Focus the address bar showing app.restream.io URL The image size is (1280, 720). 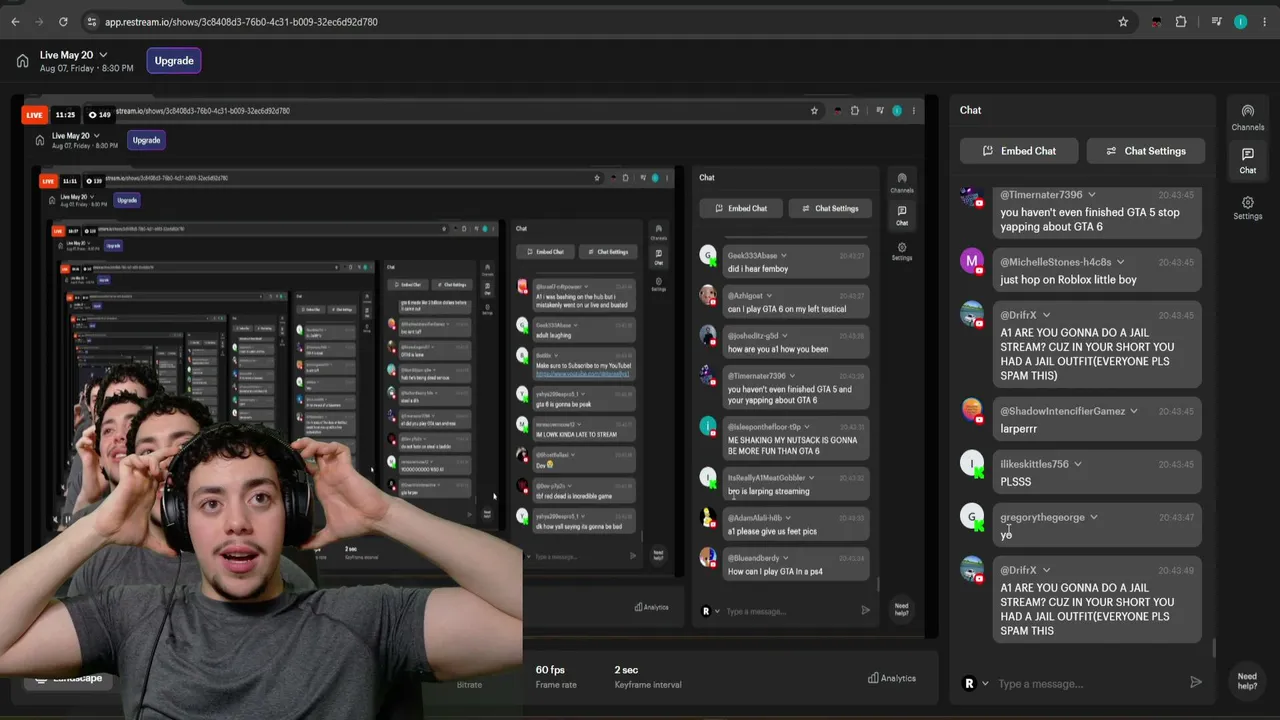point(600,22)
